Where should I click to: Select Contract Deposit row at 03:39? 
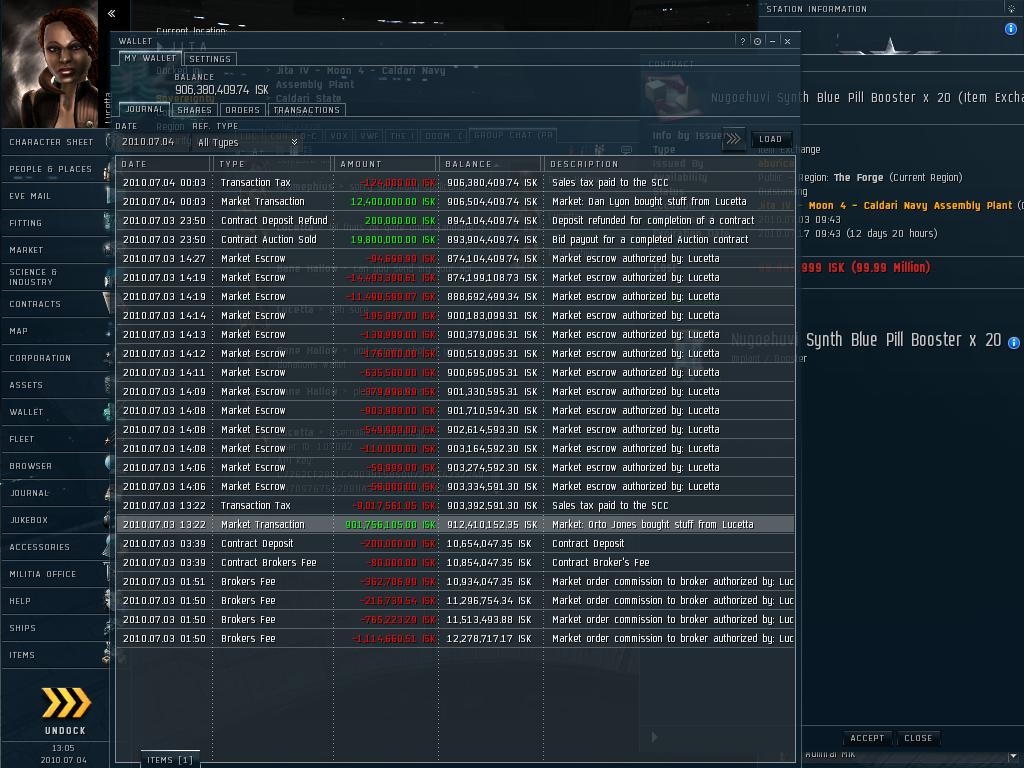point(455,543)
